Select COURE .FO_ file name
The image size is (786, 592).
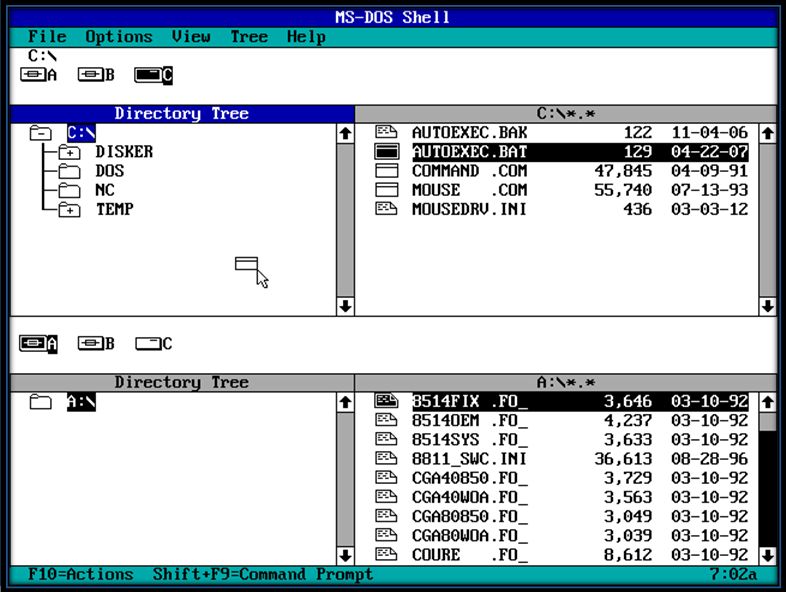(470, 555)
